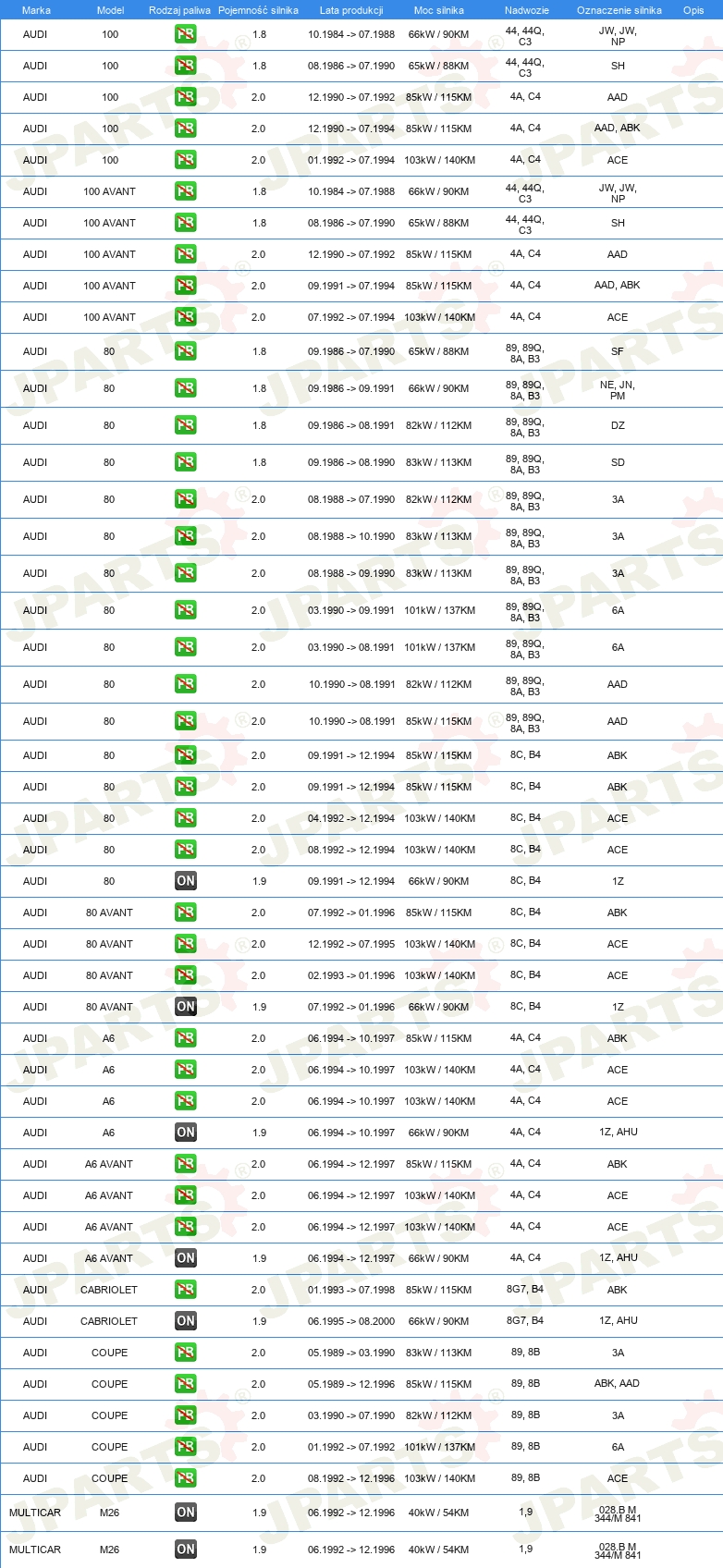
Task: Select the engine code cell 'SF'
Action: point(618,351)
